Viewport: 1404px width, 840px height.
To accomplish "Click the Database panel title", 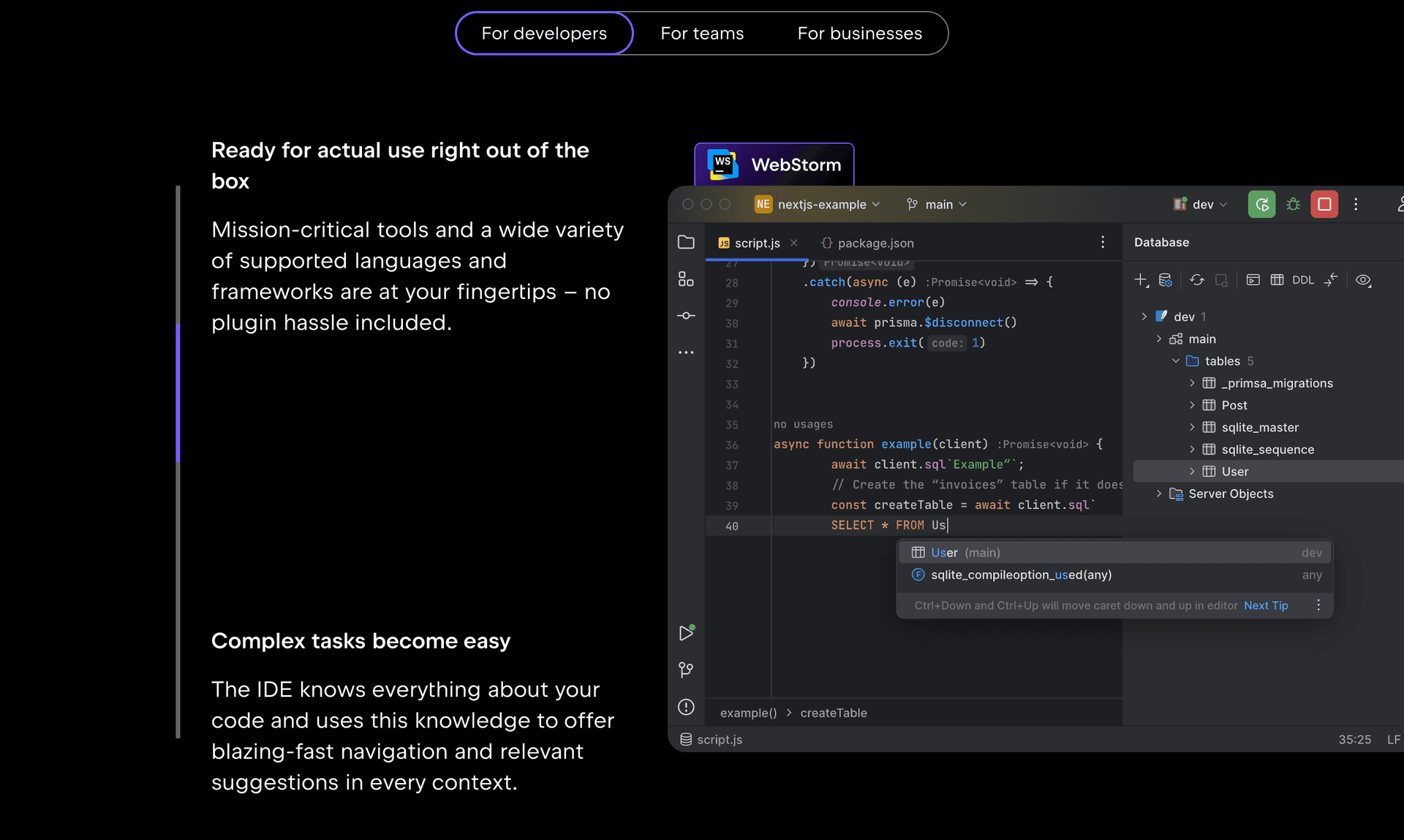I will (1161, 242).
